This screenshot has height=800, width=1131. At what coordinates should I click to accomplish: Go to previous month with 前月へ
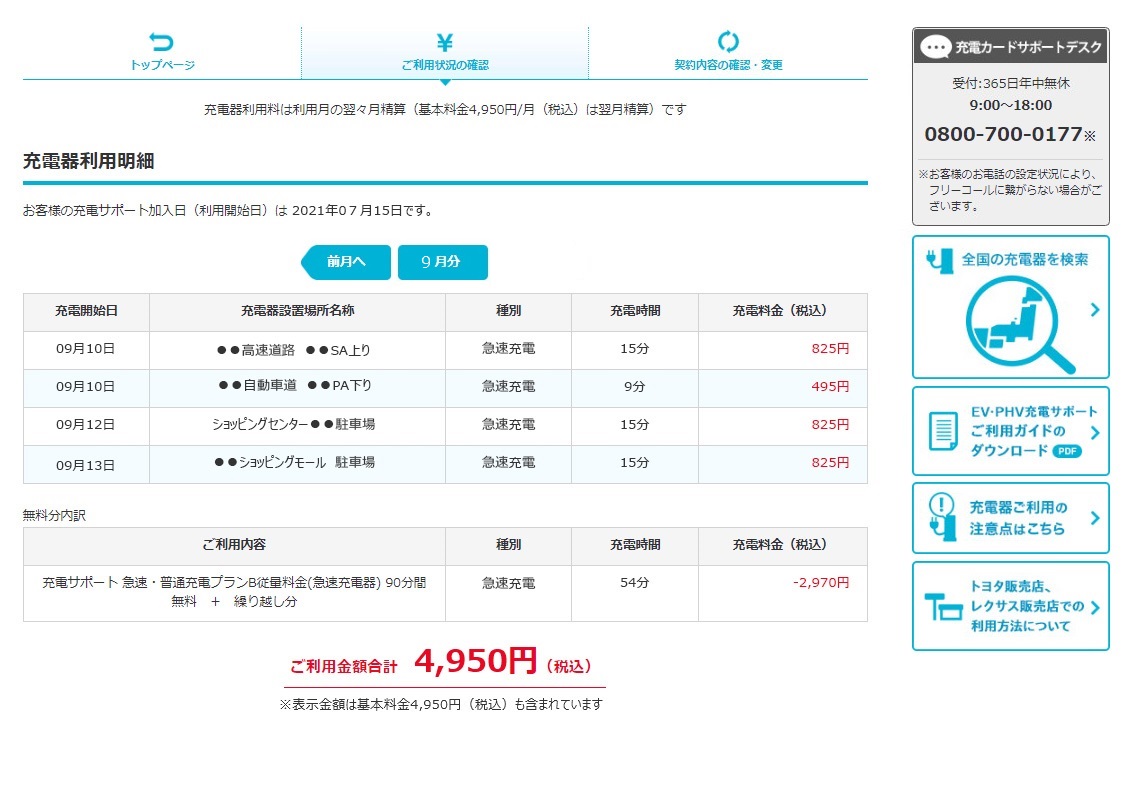click(x=346, y=262)
